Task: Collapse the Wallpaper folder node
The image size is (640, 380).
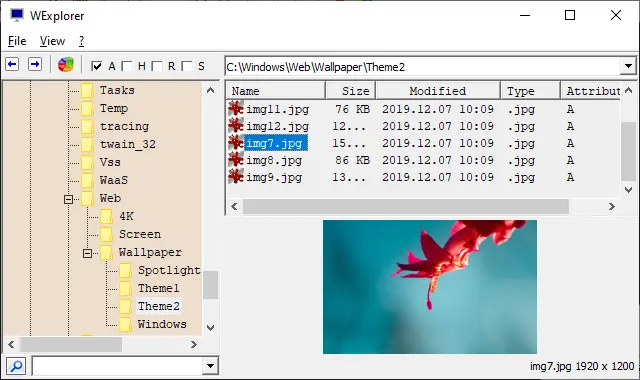Action: pos(87,253)
